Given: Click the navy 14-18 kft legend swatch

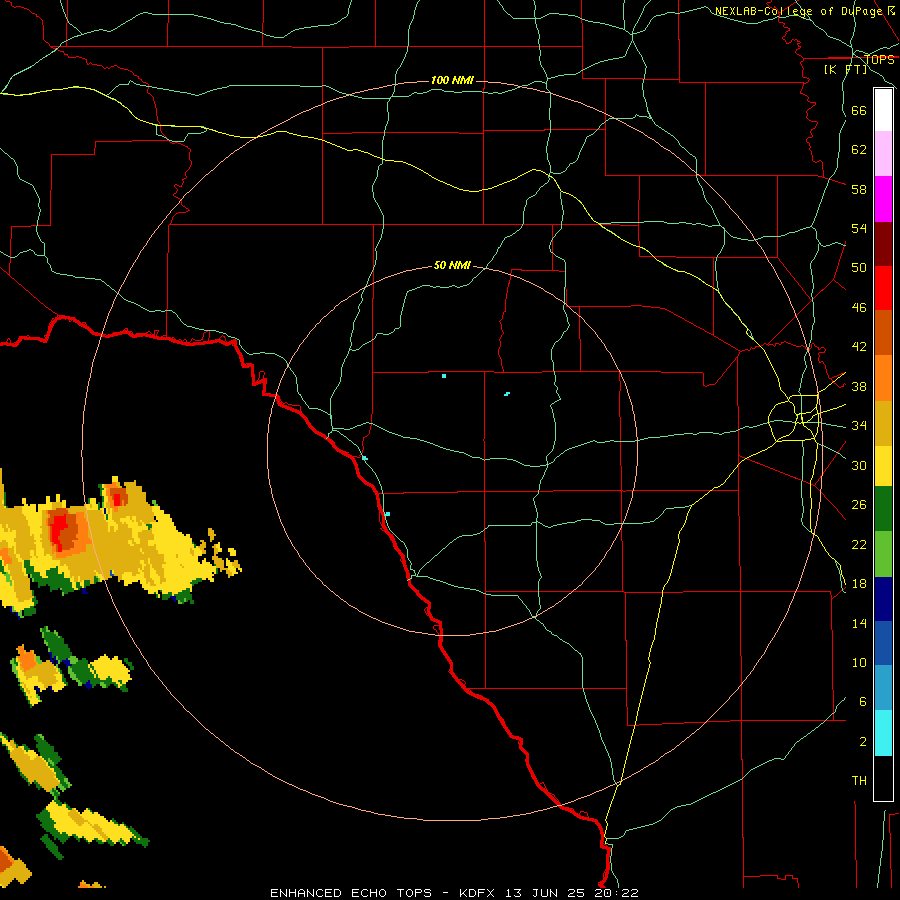Looking at the screenshot, I should [x=883, y=599].
